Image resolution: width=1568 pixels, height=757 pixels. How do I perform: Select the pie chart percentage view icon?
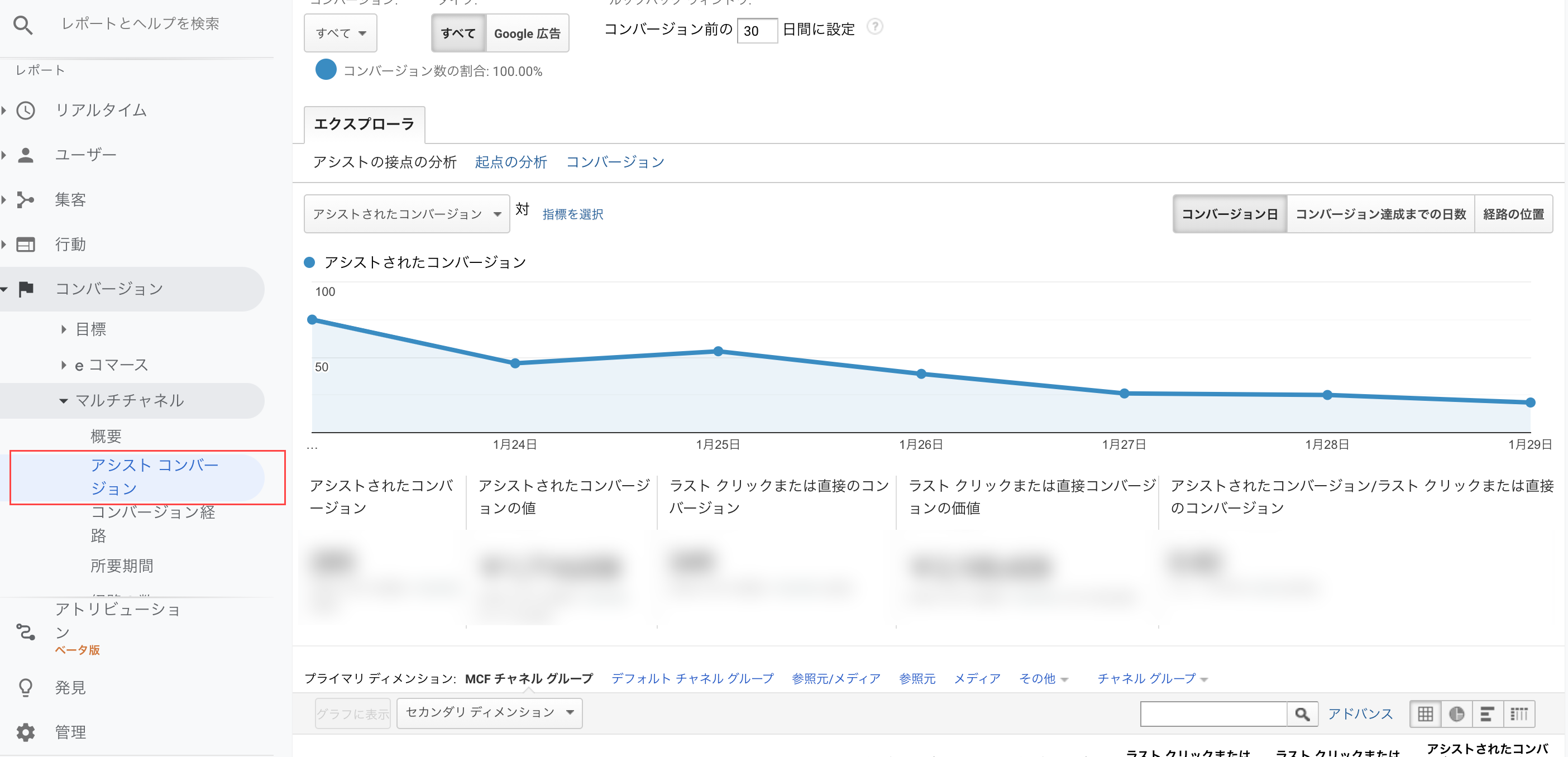pos(1457,713)
